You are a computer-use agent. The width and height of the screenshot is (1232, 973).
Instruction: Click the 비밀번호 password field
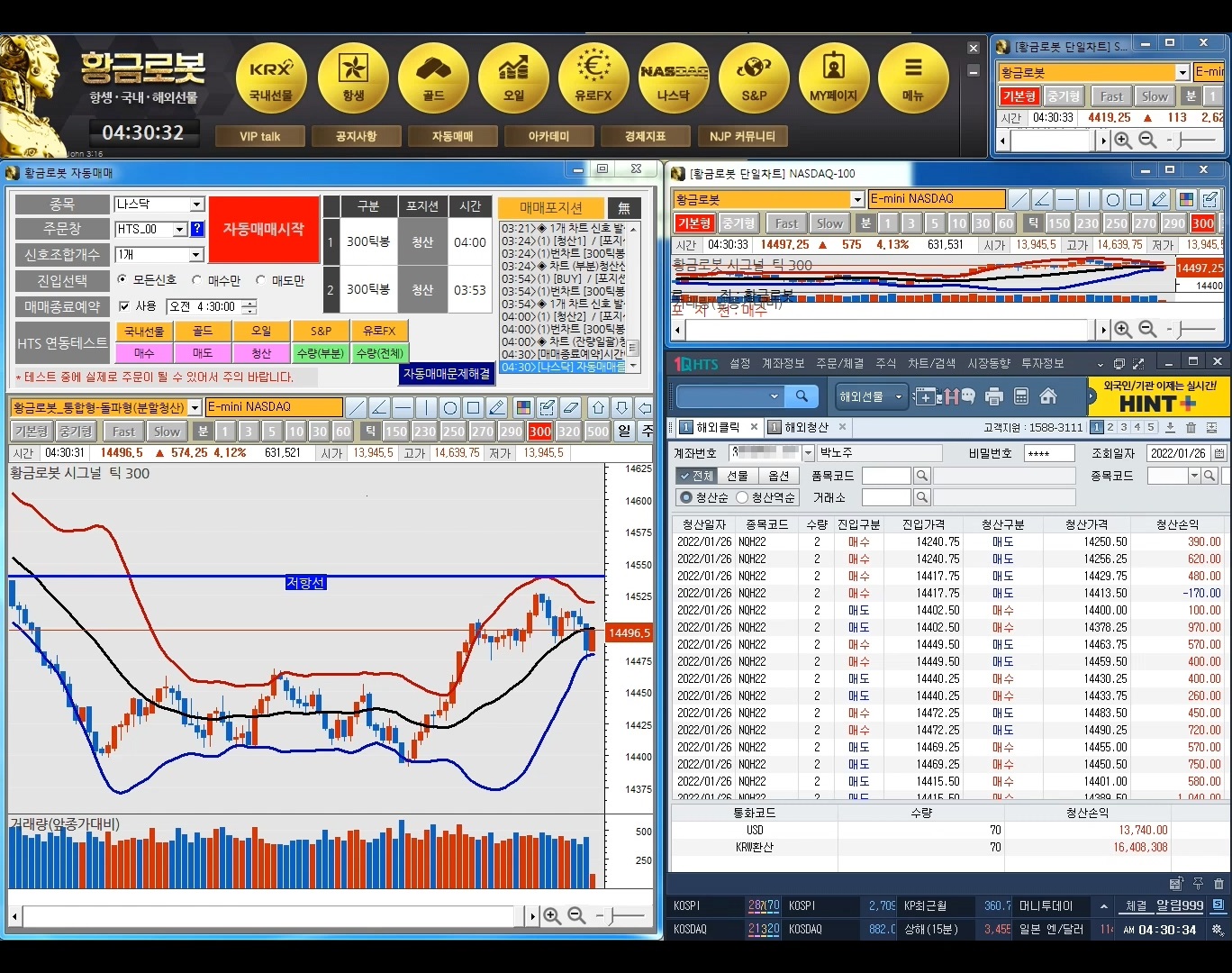point(1049,453)
